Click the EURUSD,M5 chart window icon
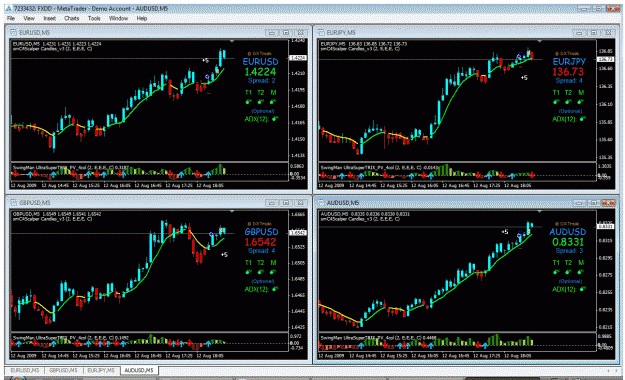Image resolution: width=625 pixels, height=380 pixels. [13, 33]
